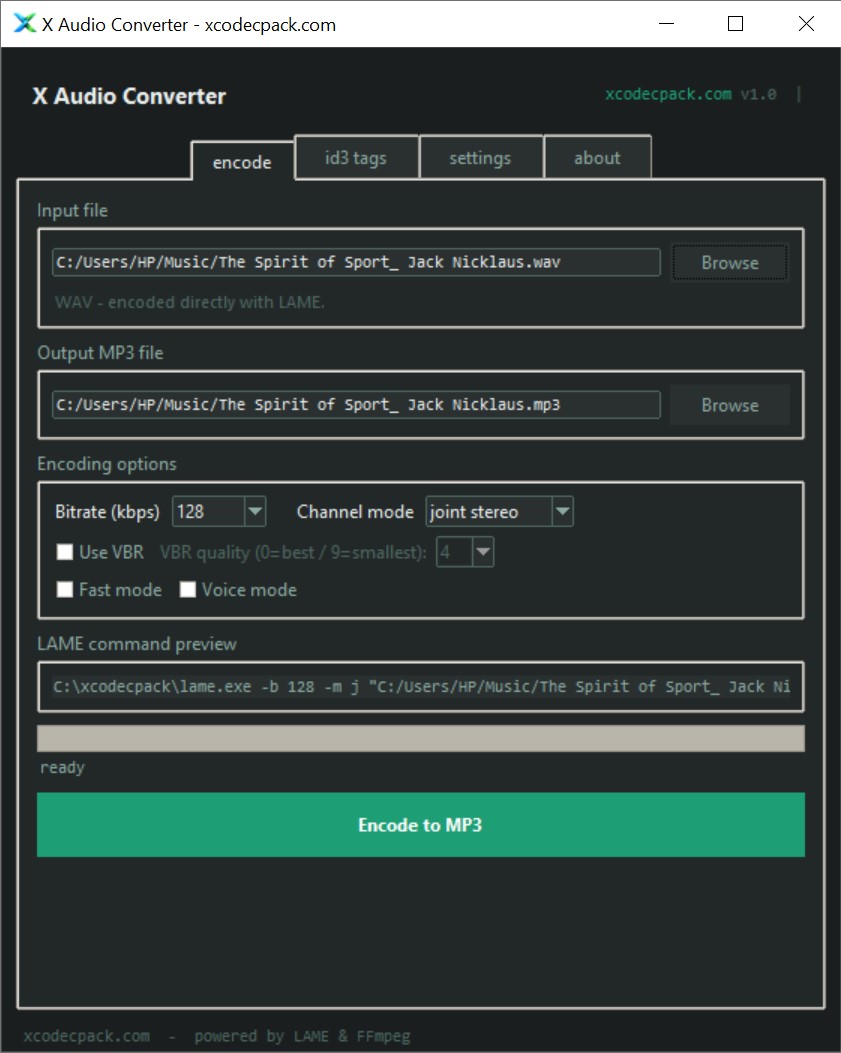Select the encode tab
The height and width of the screenshot is (1053, 841).
coord(242,162)
